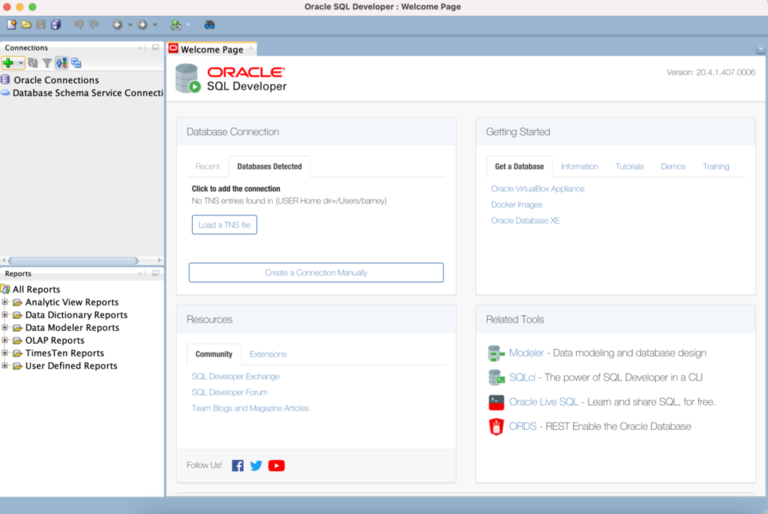Minimize the Connections panel
768x514 pixels.
click(155, 48)
